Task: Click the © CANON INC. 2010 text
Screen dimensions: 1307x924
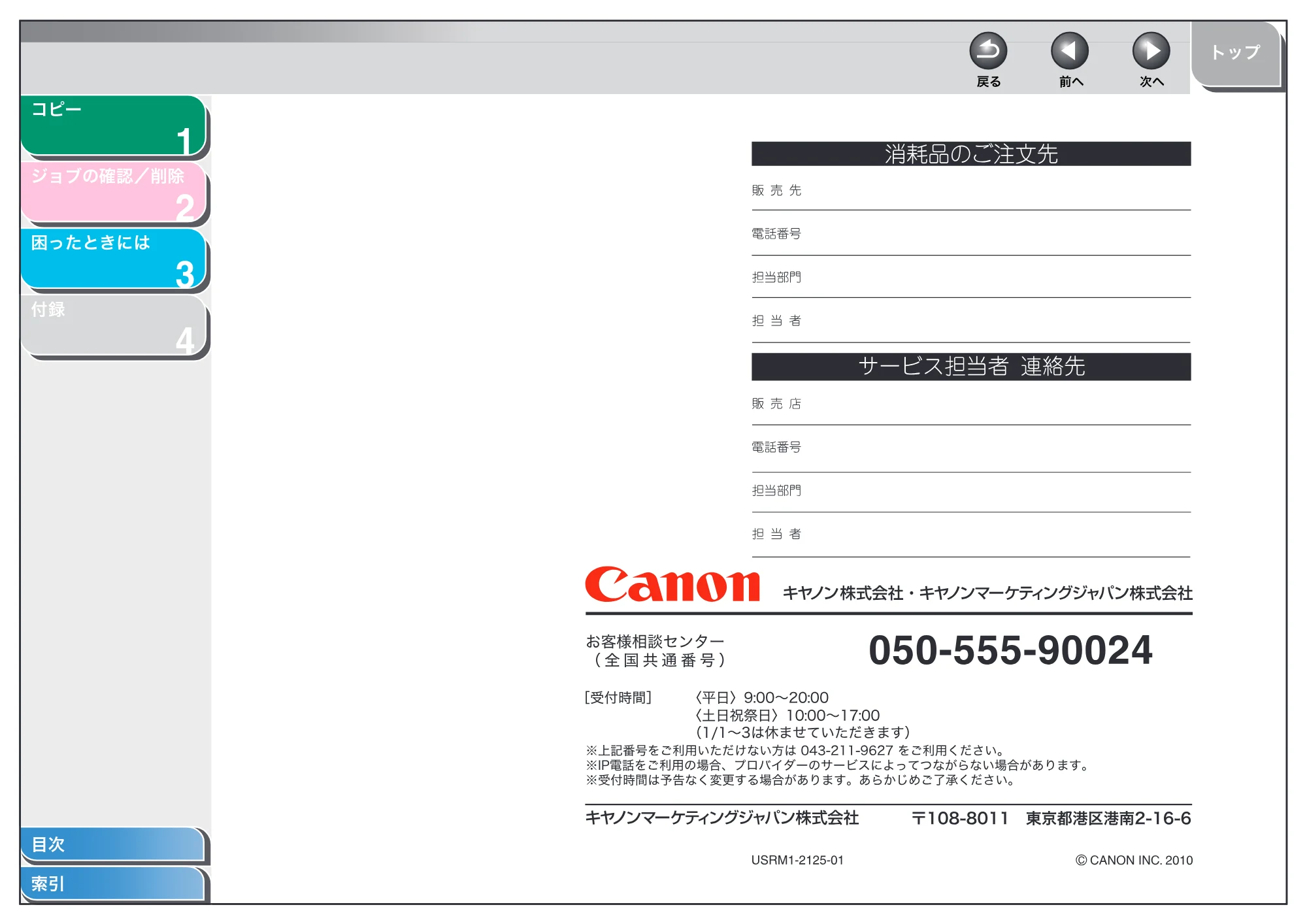Action: click(1134, 860)
